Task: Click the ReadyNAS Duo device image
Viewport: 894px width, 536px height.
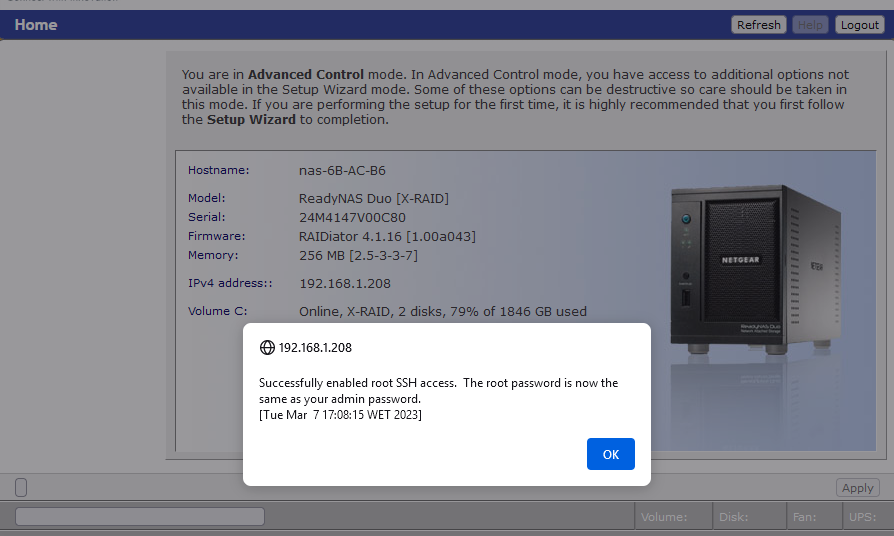Action: tap(755, 268)
